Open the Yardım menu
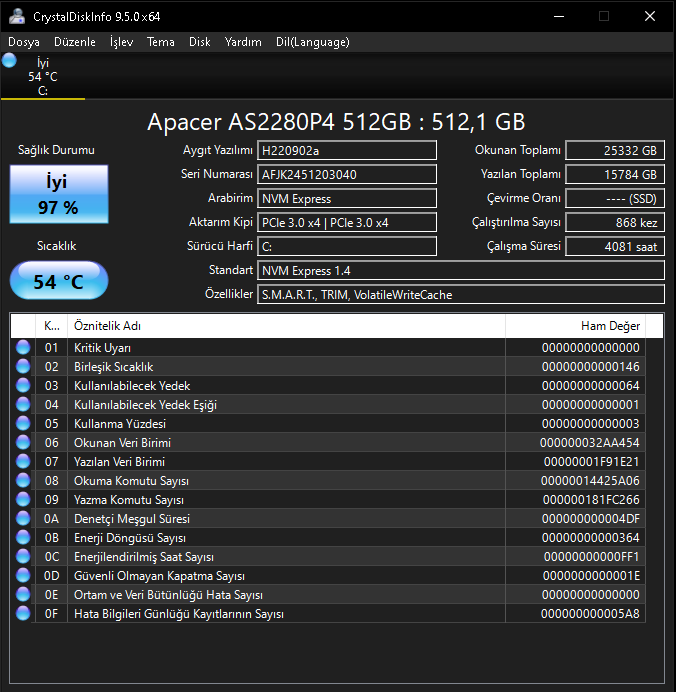The height and width of the screenshot is (692, 676). click(243, 42)
